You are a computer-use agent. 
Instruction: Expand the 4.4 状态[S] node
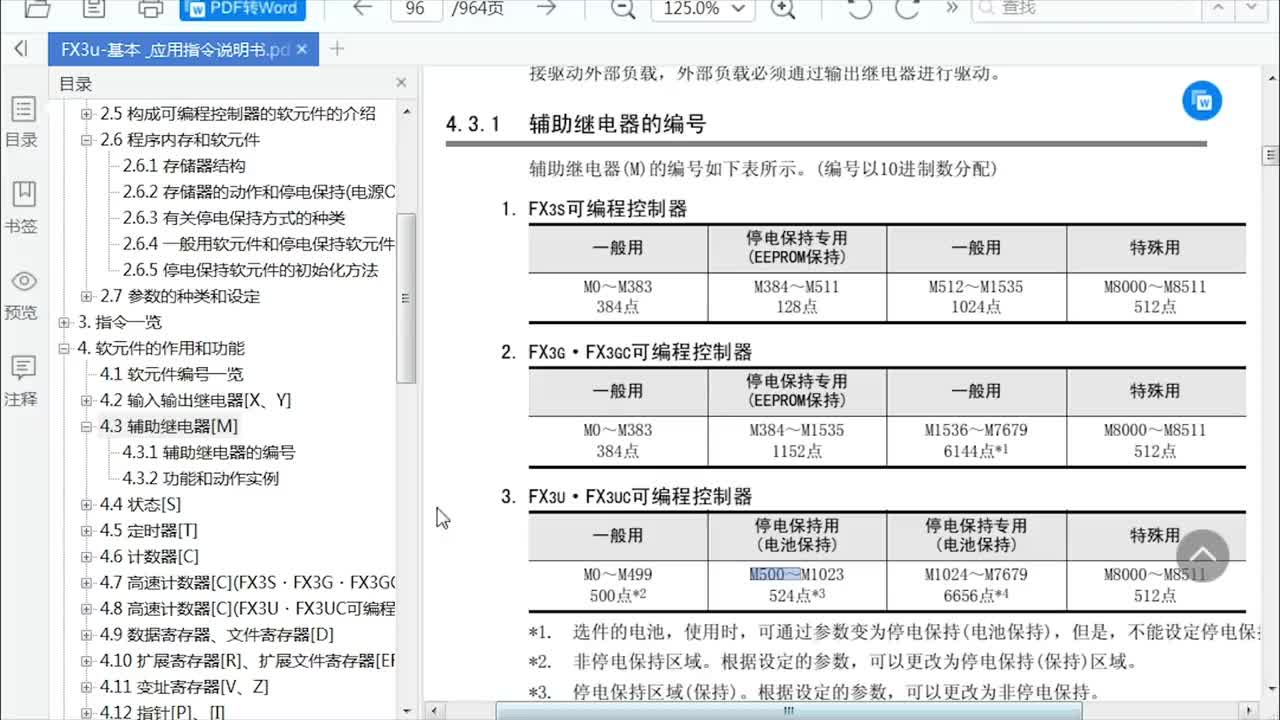[86, 504]
